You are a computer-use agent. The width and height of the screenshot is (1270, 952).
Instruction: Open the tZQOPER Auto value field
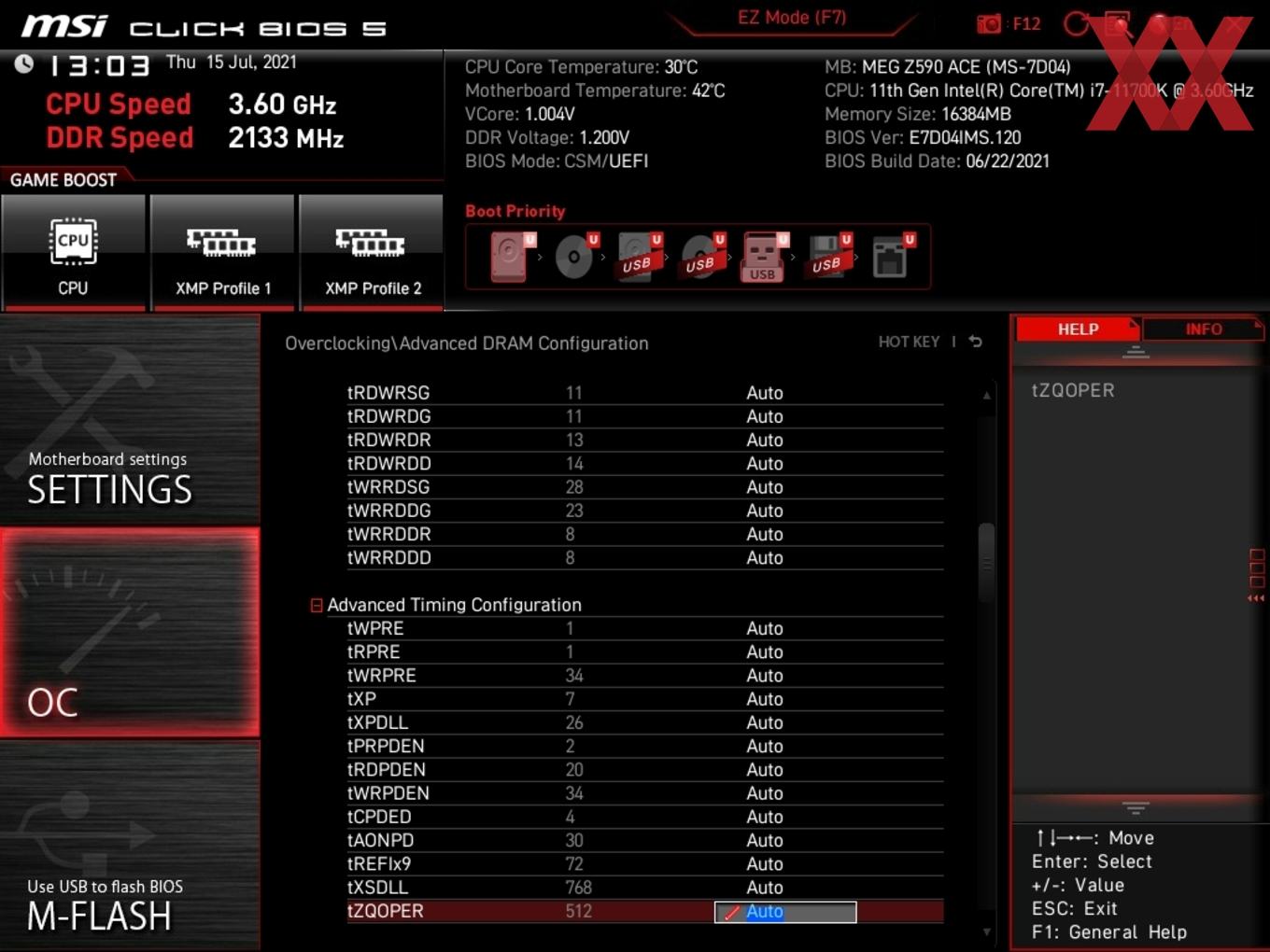point(785,912)
